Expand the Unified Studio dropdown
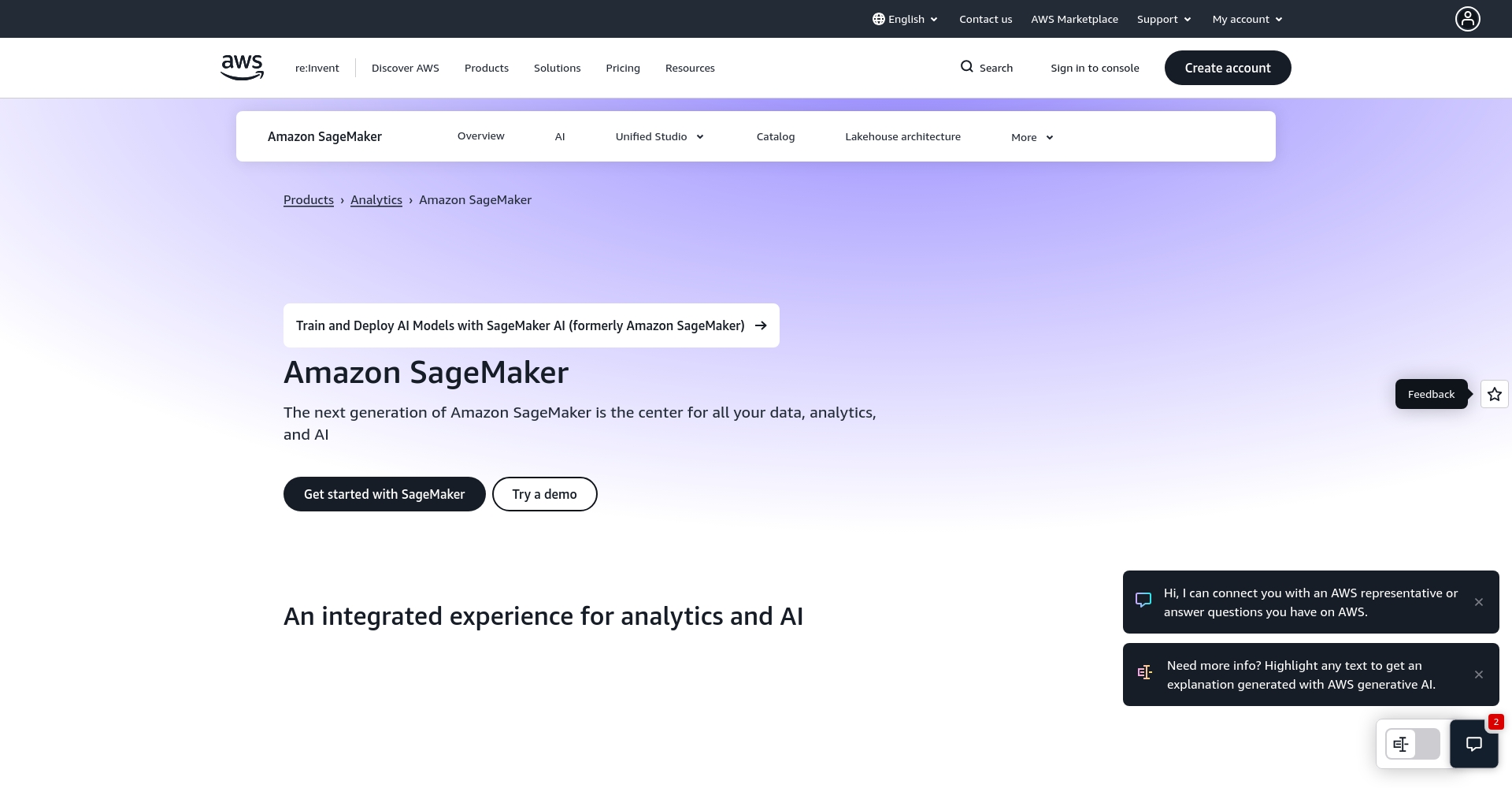 (x=659, y=136)
